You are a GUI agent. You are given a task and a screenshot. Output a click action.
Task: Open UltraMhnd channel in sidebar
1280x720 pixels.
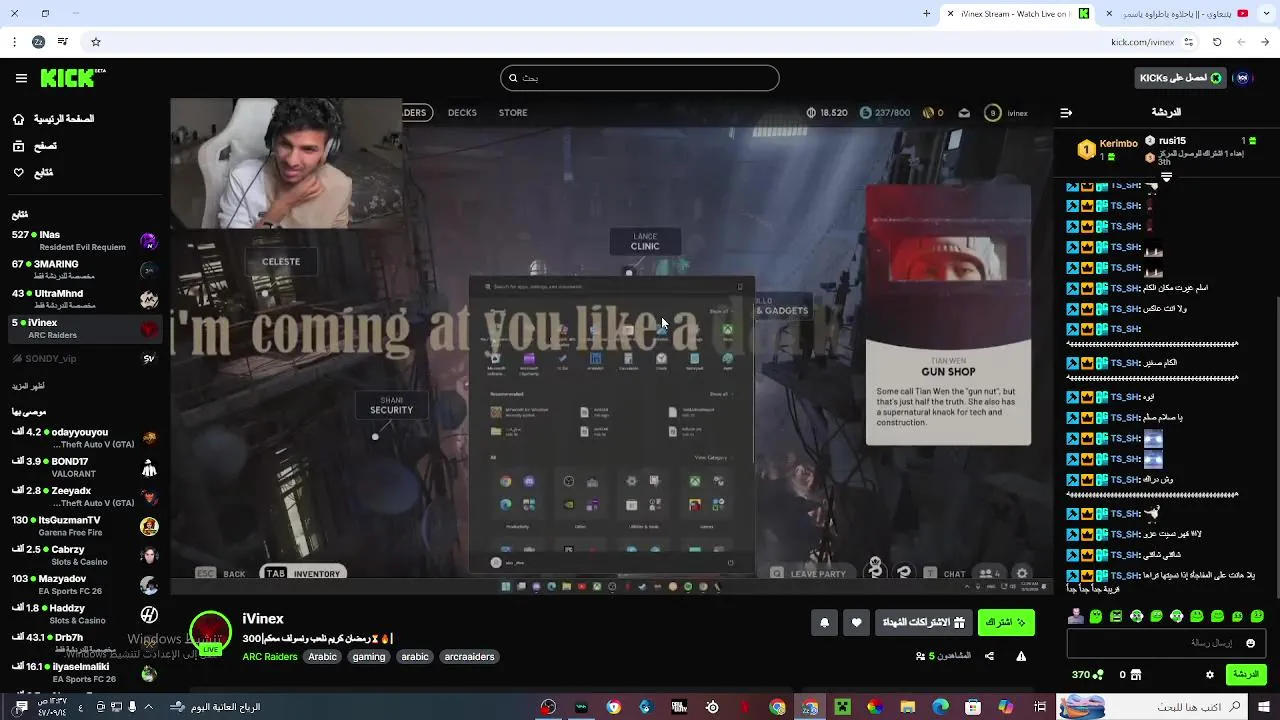click(x=84, y=299)
